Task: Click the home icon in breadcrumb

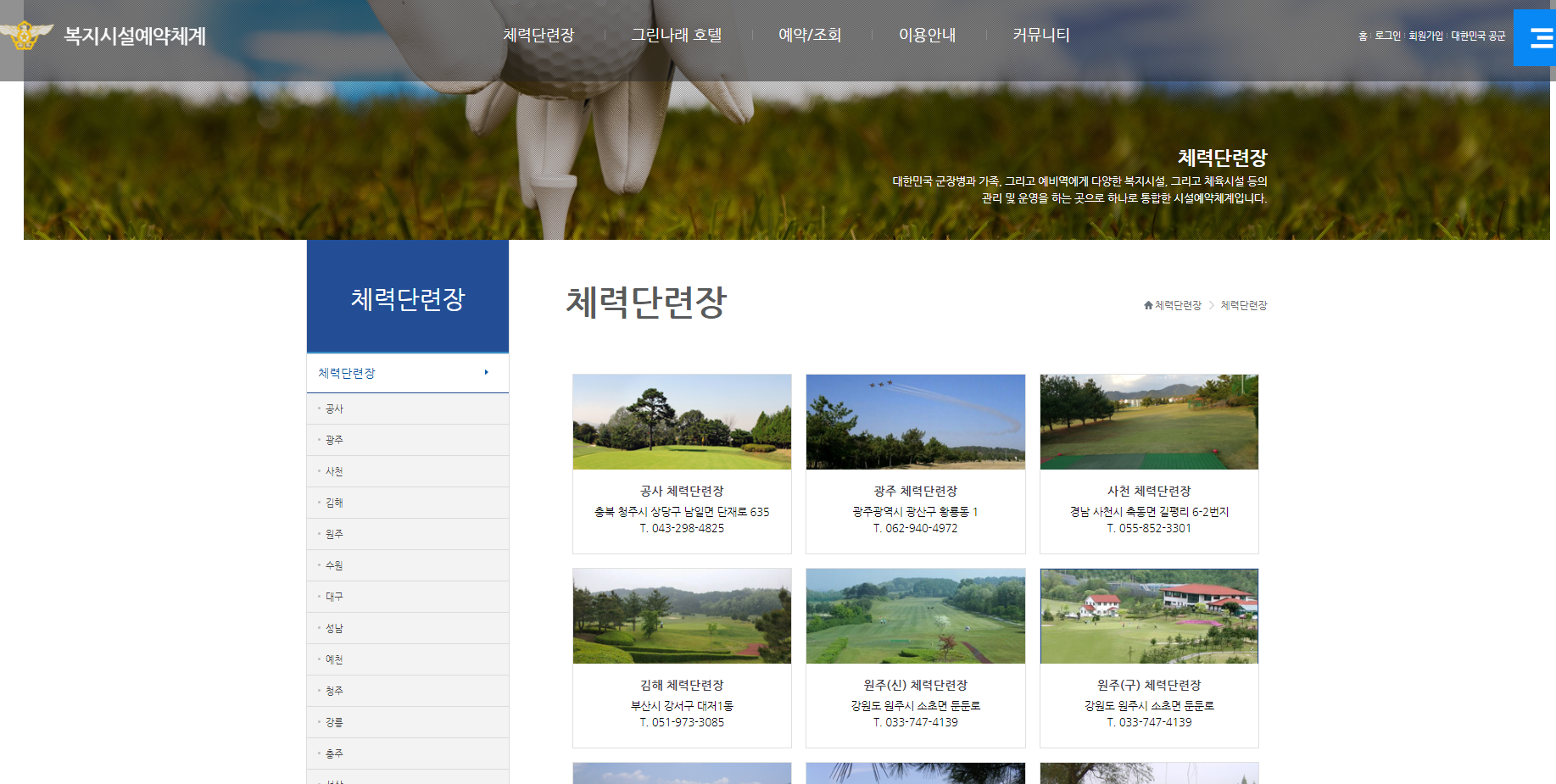Action: click(1148, 305)
